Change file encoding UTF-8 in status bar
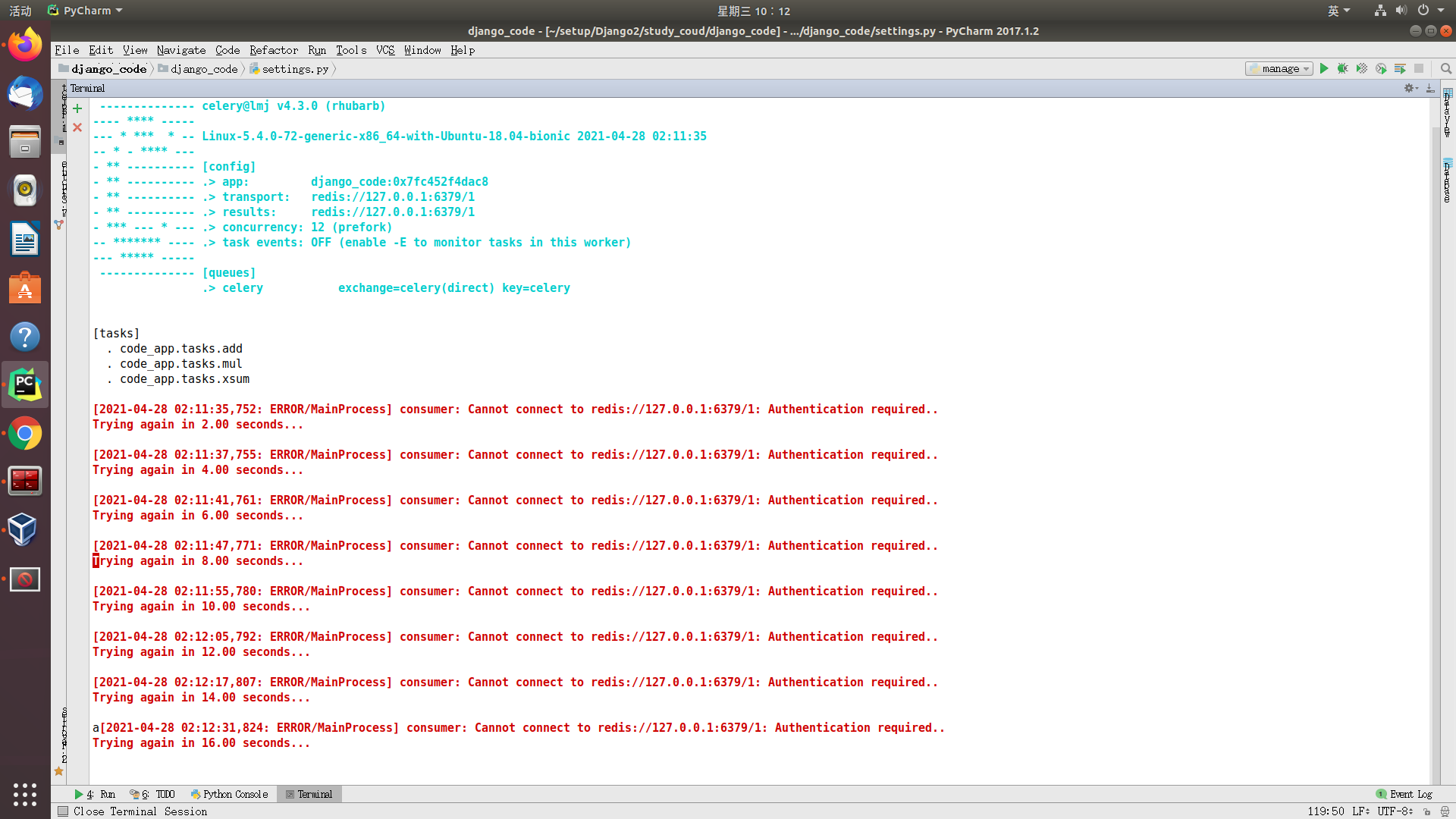1456x819 pixels. (1395, 811)
